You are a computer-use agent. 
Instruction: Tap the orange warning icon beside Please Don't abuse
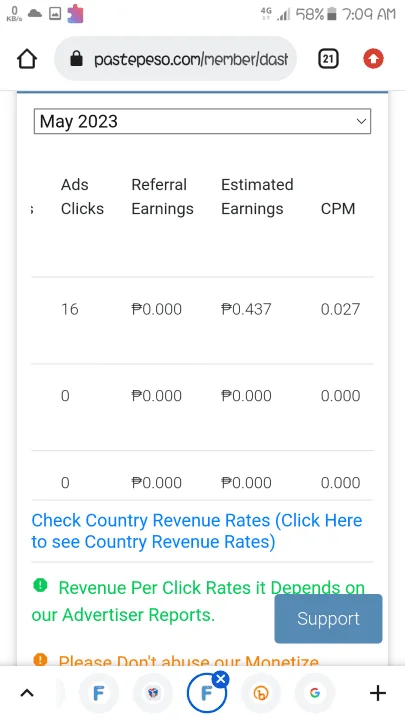[40, 660]
